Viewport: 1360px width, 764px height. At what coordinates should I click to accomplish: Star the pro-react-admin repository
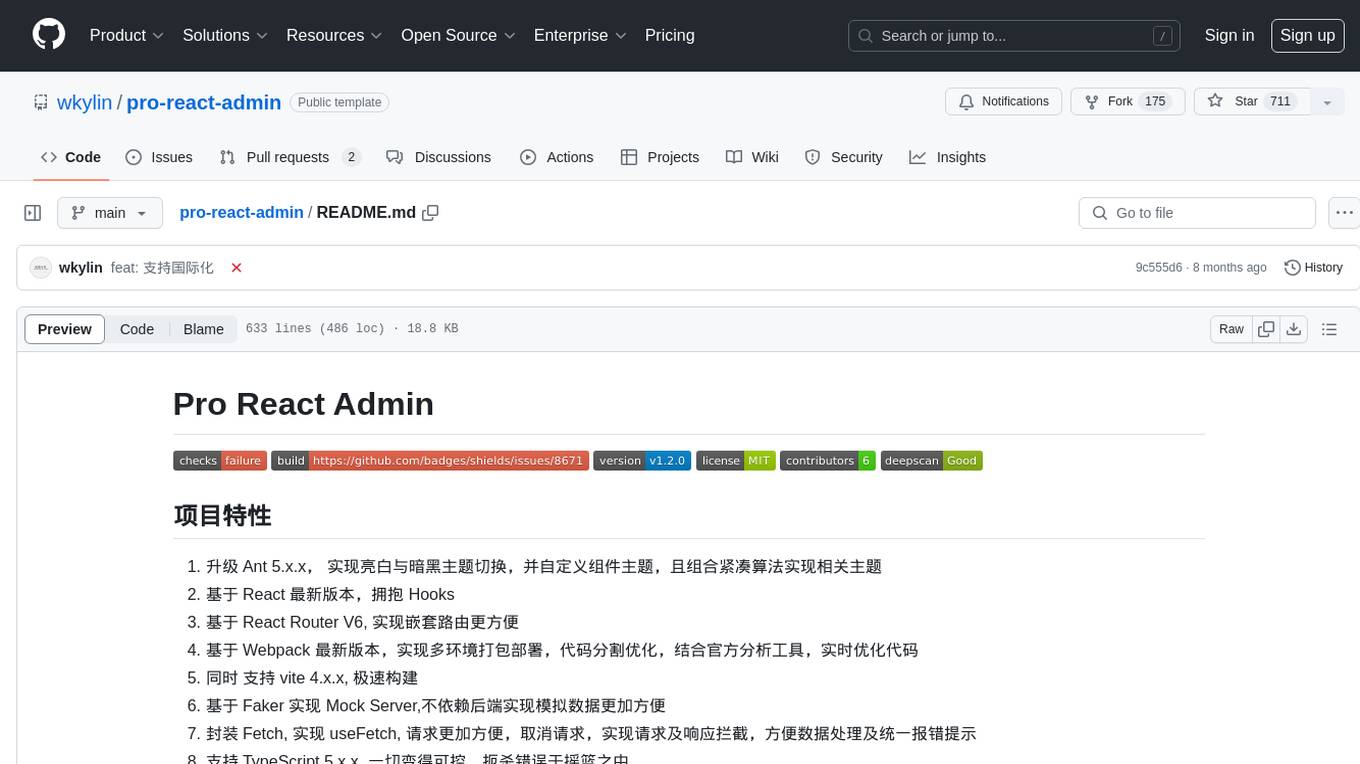coord(1251,102)
